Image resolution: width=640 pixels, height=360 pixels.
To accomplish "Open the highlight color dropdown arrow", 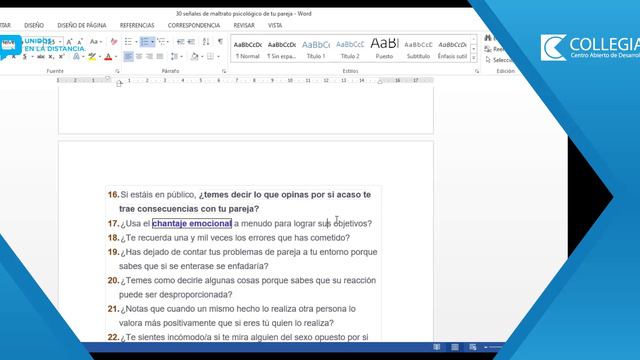I will [x=100, y=57].
